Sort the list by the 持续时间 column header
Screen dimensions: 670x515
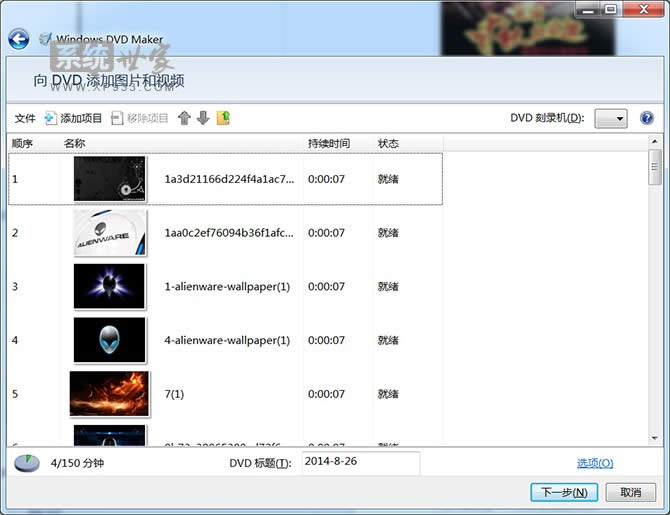[x=329, y=143]
